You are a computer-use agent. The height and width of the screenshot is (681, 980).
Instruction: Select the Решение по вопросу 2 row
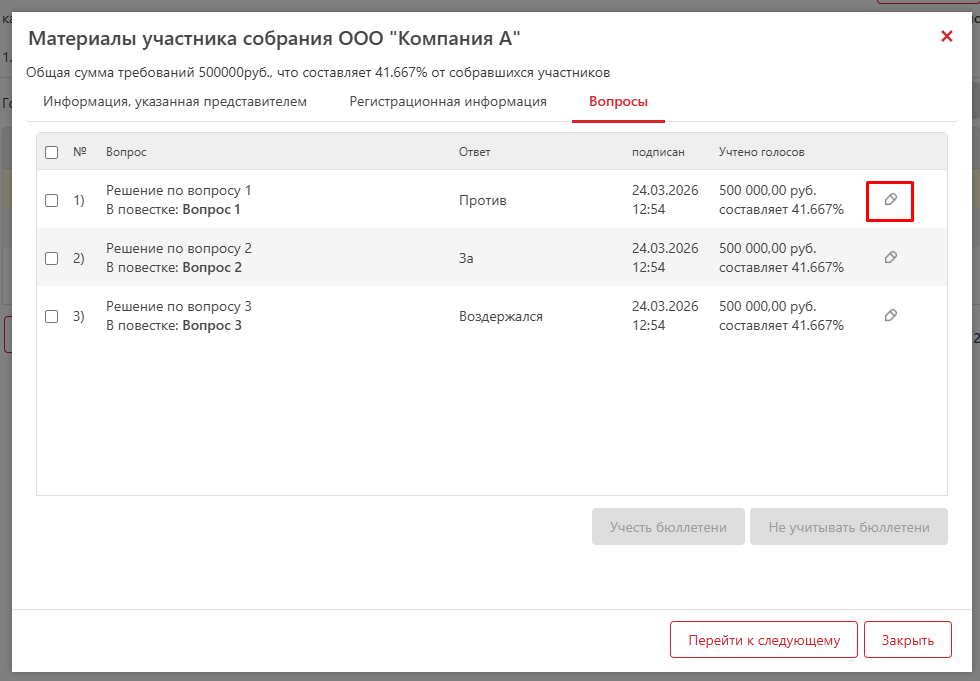[492, 257]
